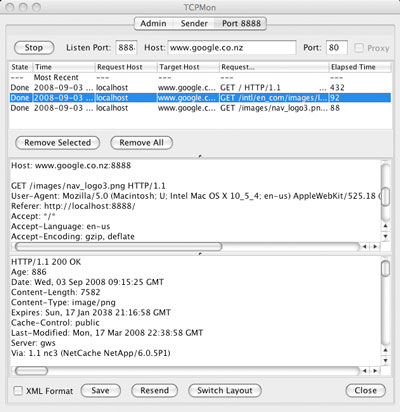Click the Content-Type: image/png line

(63, 302)
